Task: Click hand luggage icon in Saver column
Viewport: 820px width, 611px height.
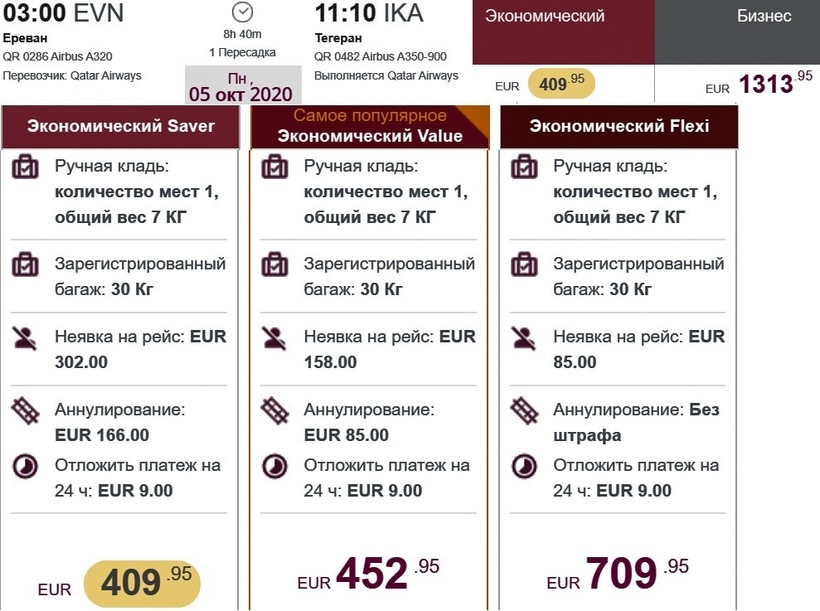Action: point(25,167)
